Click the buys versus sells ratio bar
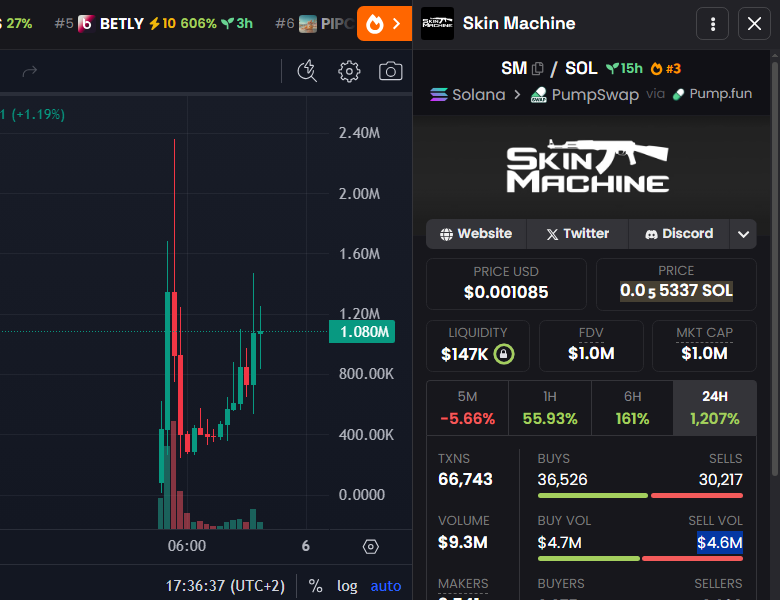This screenshot has height=600, width=780. (x=640, y=496)
